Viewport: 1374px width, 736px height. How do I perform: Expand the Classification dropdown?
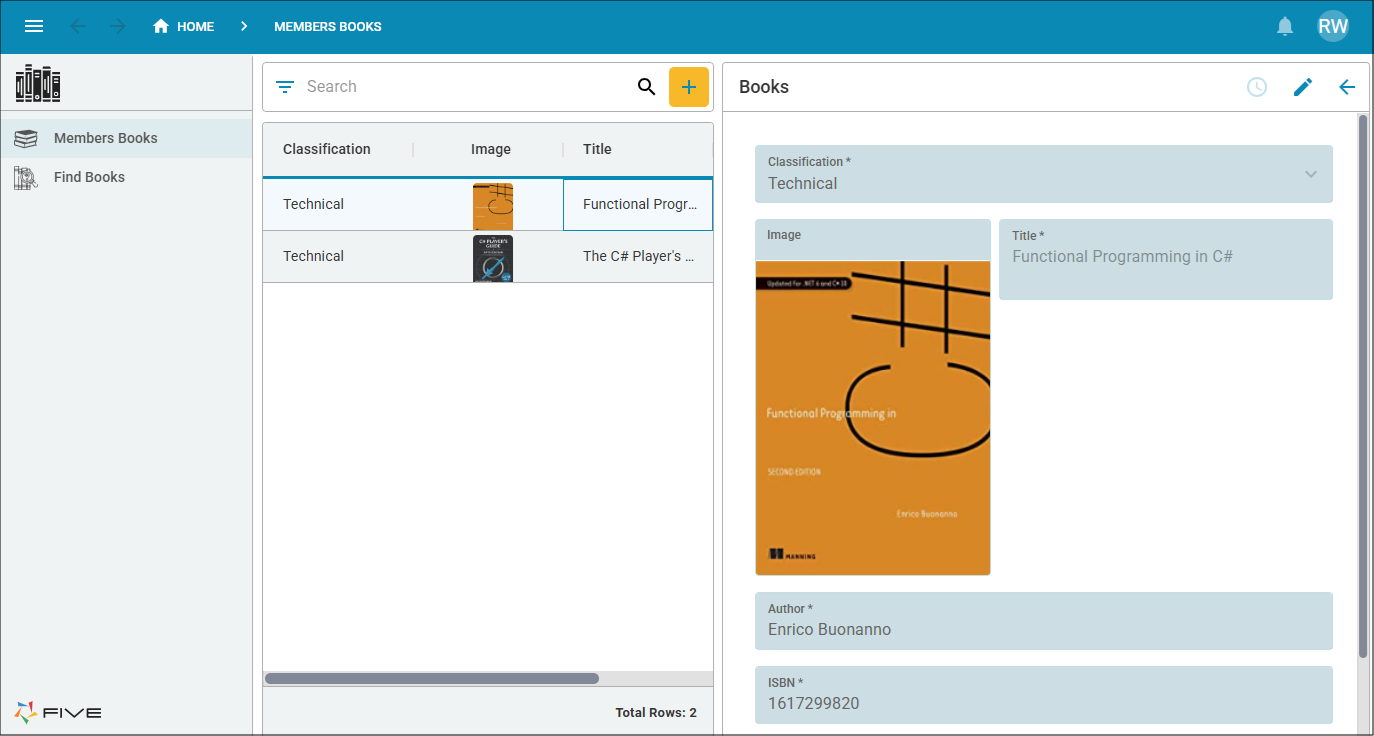tap(1311, 174)
